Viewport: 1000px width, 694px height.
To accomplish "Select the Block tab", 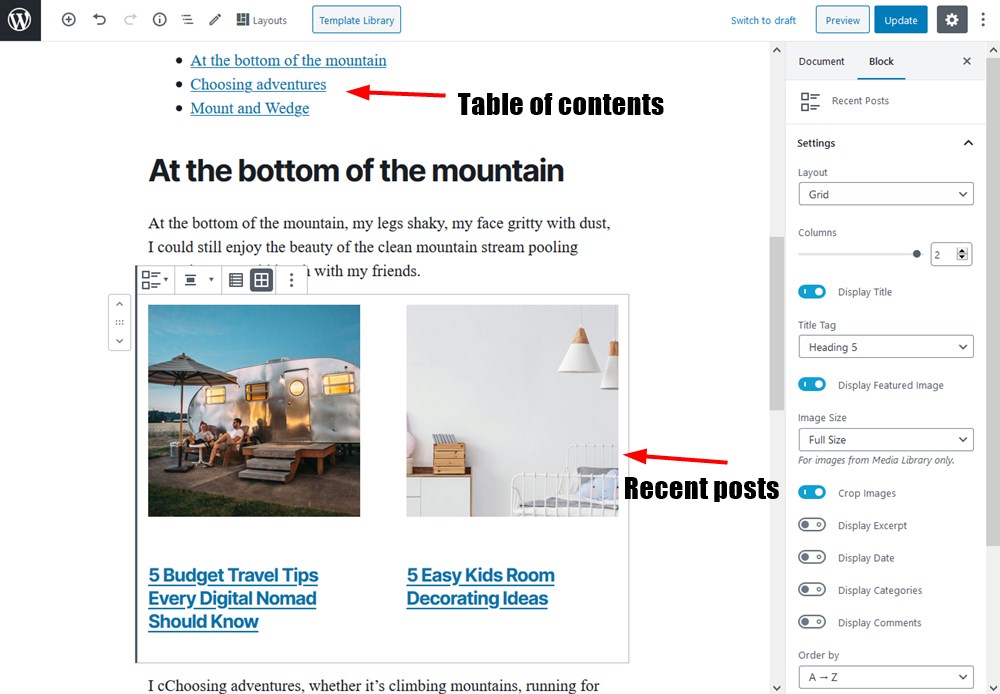I will click(881, 61).
